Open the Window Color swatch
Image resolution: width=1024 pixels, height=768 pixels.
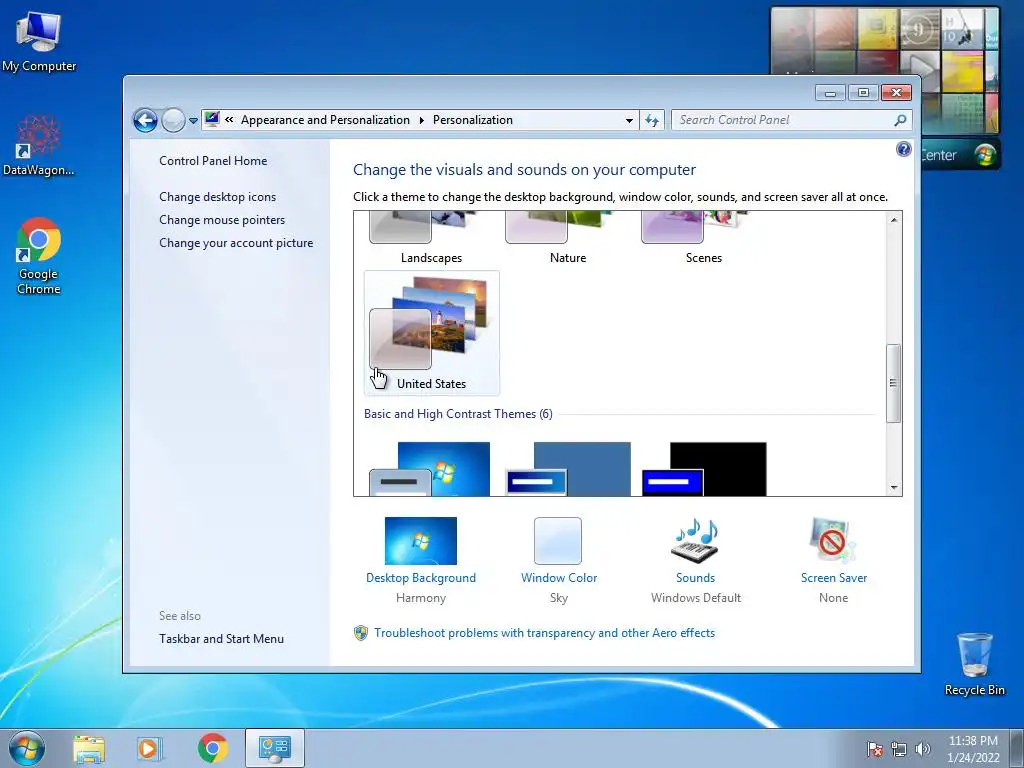pos(558,541)
